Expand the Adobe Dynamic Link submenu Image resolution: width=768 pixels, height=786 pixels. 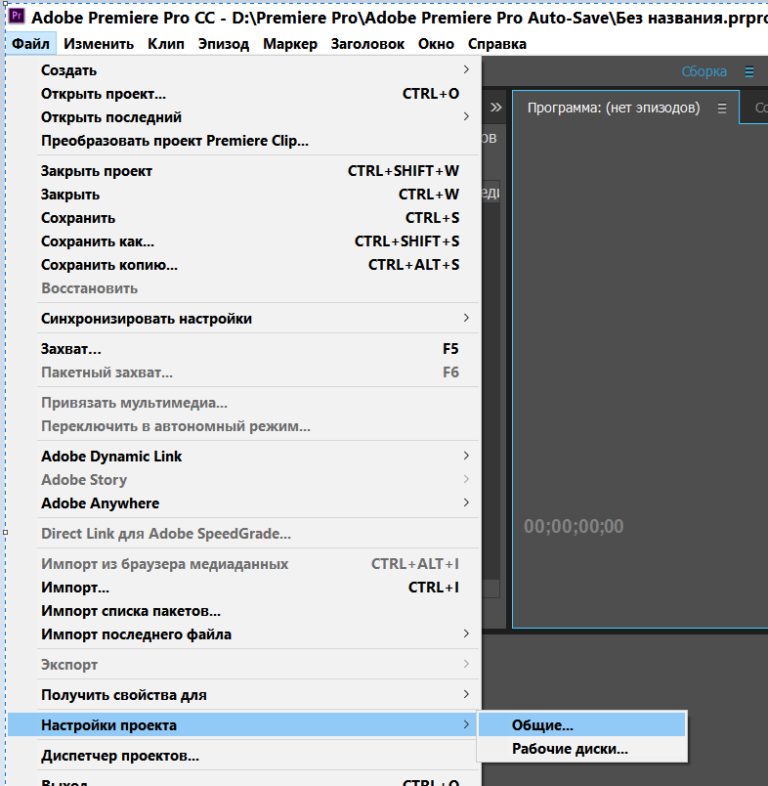click(243, 457)
